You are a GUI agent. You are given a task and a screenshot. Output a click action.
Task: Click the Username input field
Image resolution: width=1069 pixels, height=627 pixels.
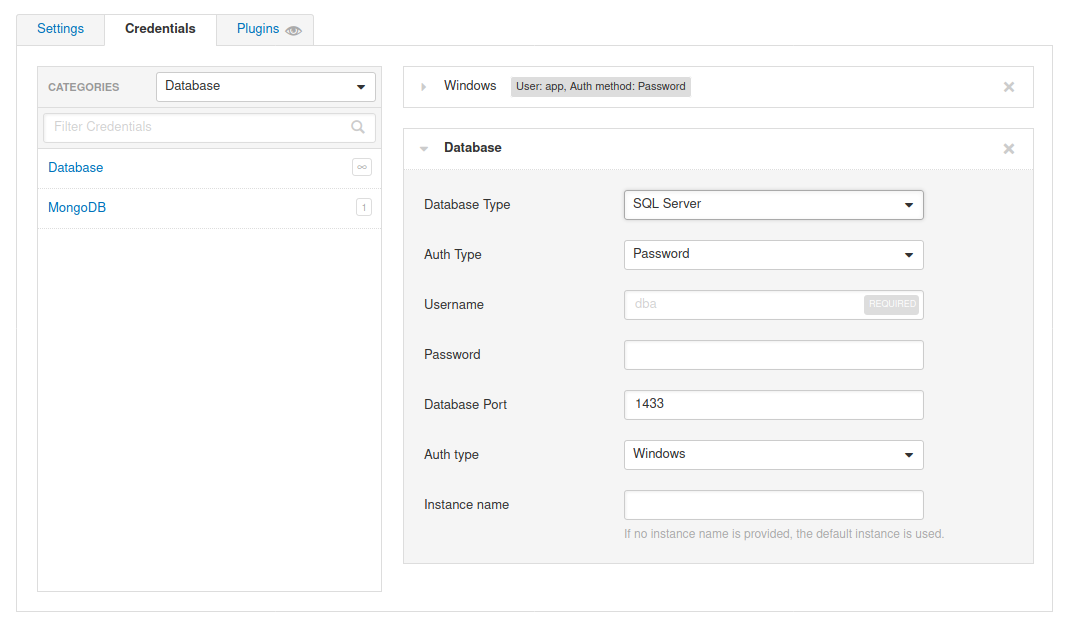(x=743, y=304)
